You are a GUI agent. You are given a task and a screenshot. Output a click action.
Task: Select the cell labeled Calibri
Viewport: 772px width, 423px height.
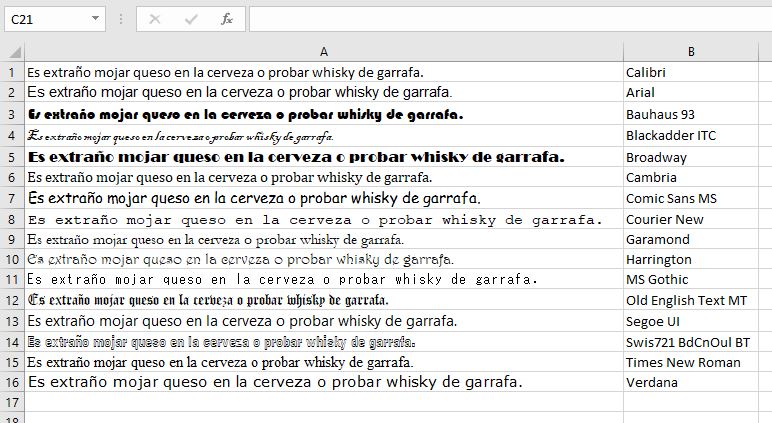pyautogui.click(x=691, y=72)
